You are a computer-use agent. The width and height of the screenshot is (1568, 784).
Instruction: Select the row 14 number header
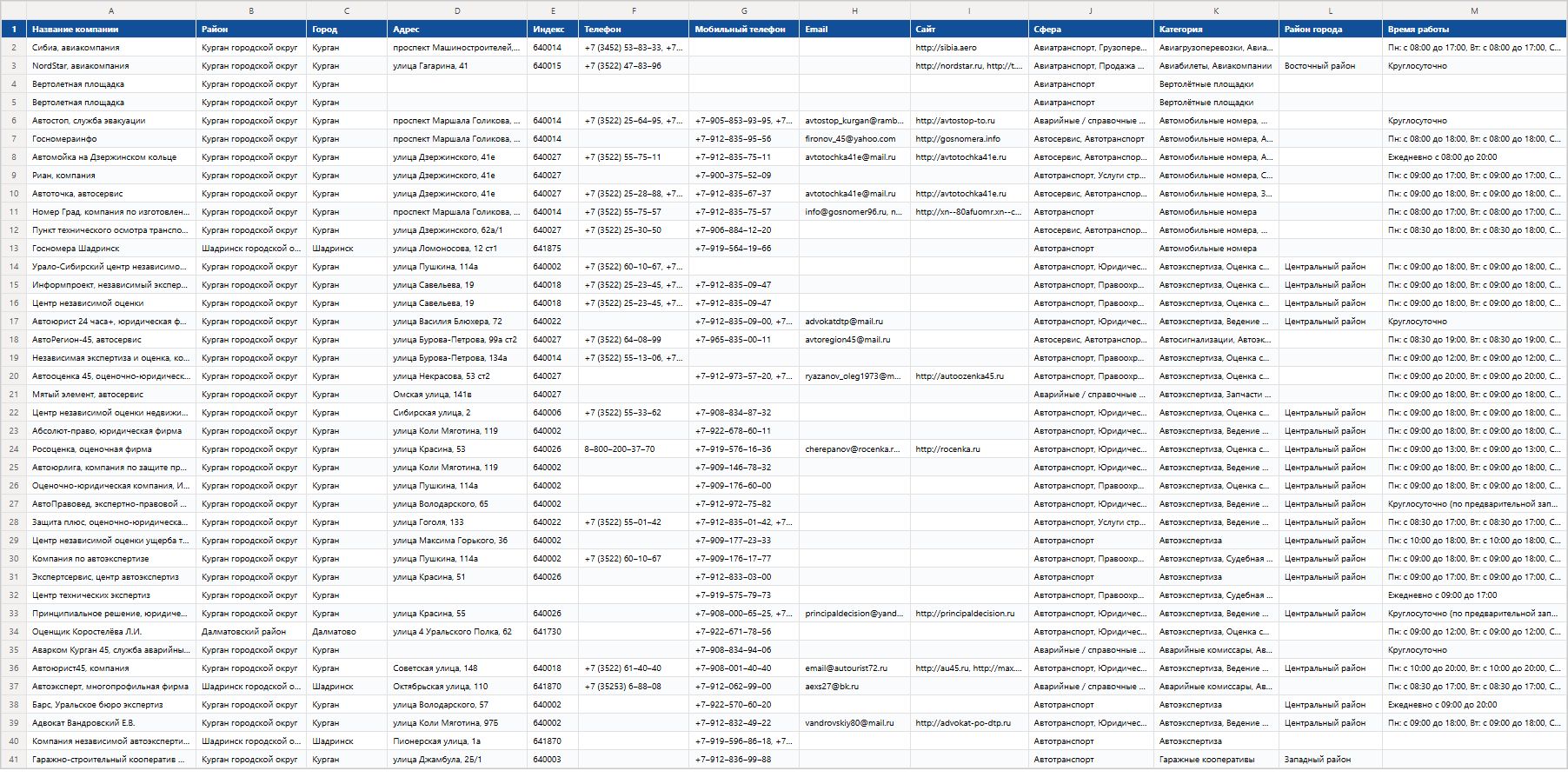pyautogui.click(x=14, y=267)
